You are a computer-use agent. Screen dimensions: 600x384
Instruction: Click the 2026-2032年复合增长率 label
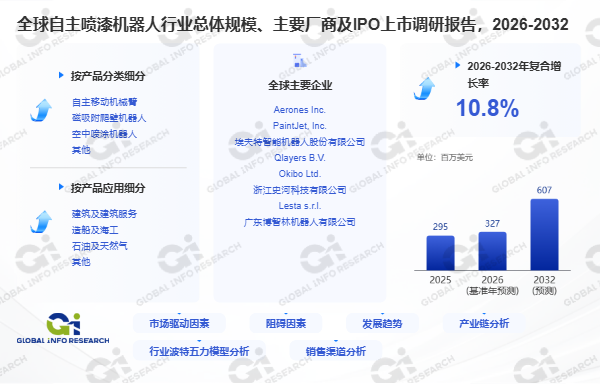514,74
